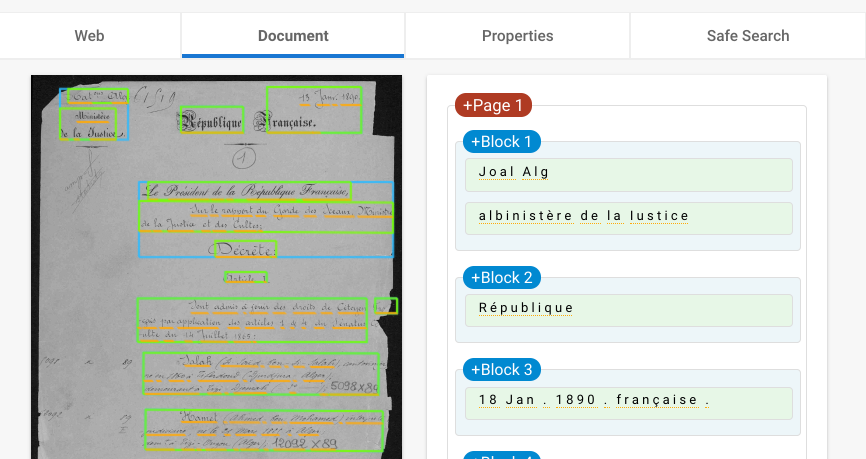Collapse the +Page 1 badge
Screen dimensions: 866x459
tap(493, 105)
